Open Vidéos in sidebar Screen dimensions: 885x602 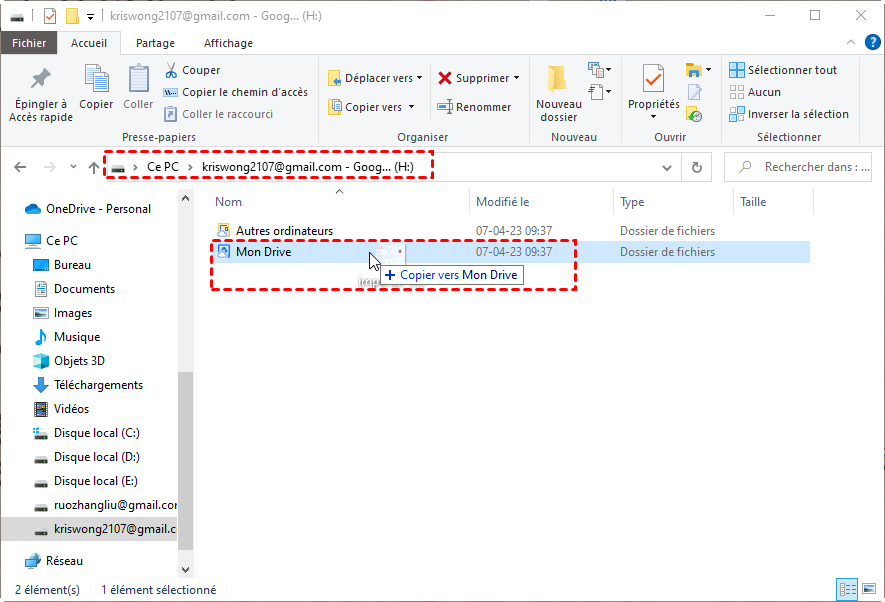(x=61, y=408)
